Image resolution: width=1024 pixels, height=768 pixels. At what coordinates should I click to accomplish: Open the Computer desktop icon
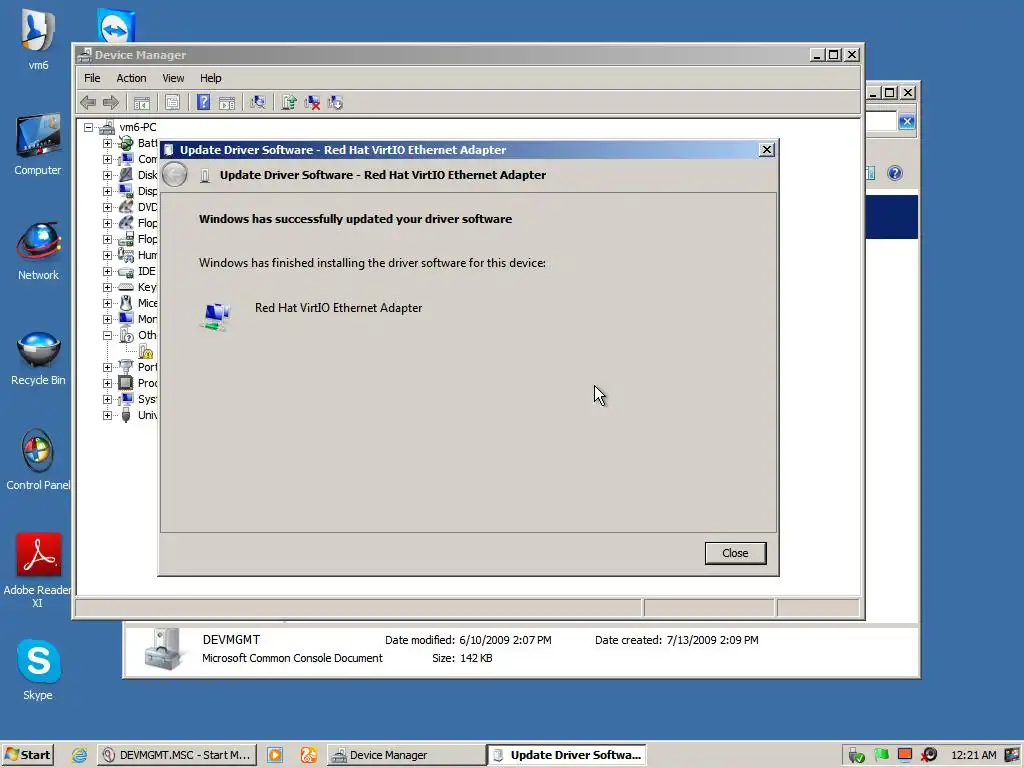38,144
